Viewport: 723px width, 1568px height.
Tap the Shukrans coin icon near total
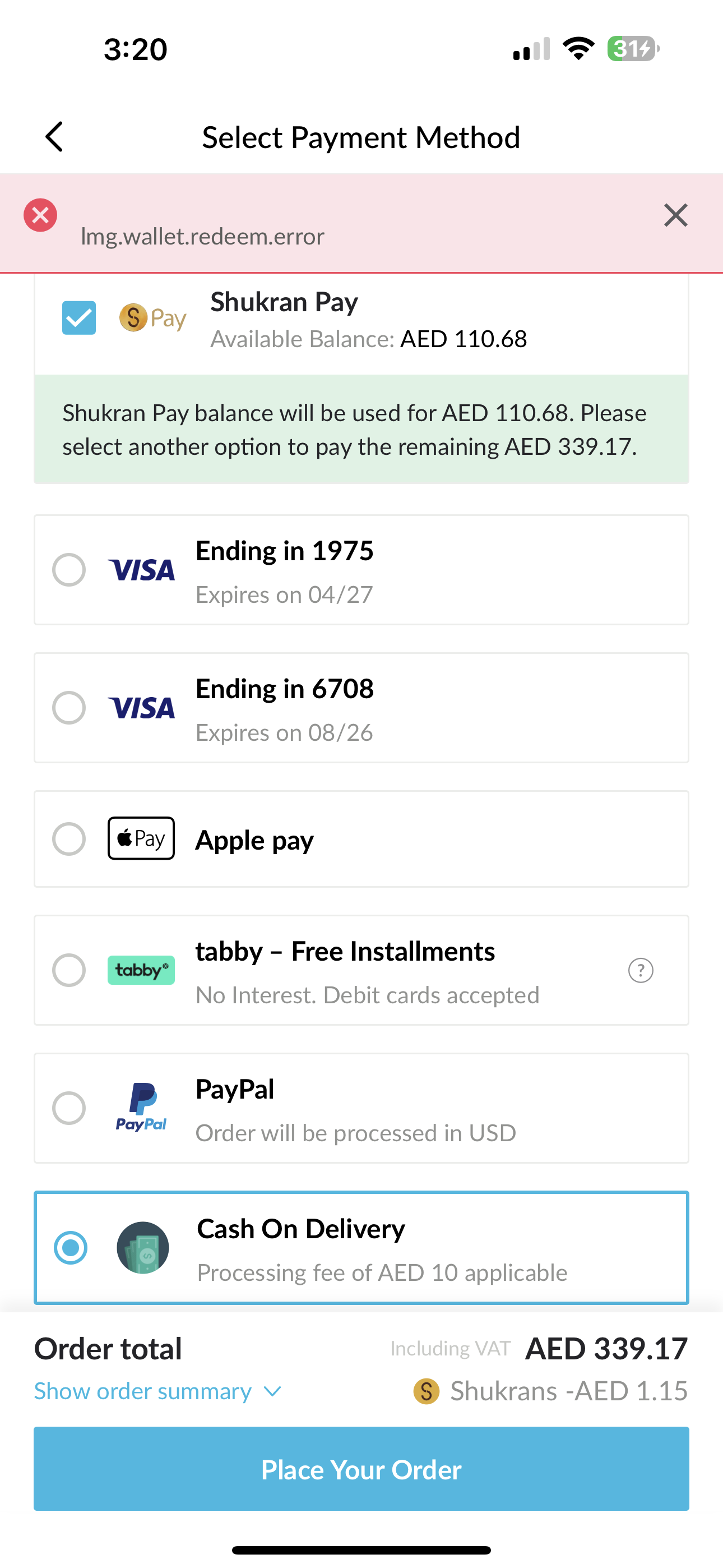[x=426, y=1391]
